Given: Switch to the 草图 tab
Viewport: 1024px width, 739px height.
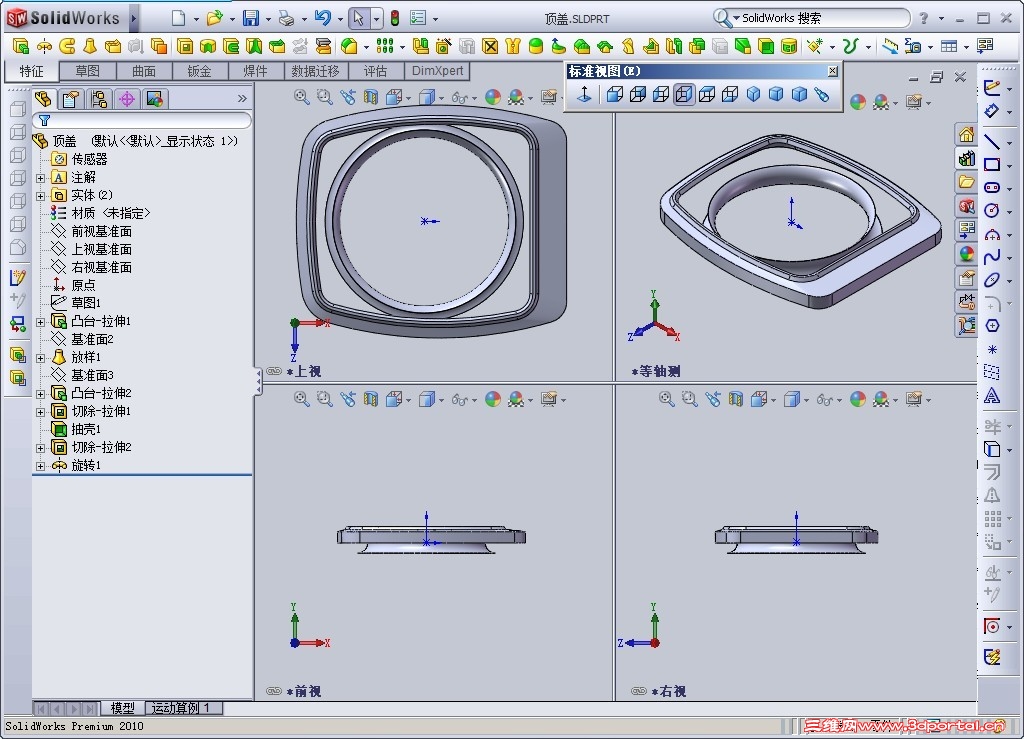Looking at the screenshot, I should click(88, 71).
